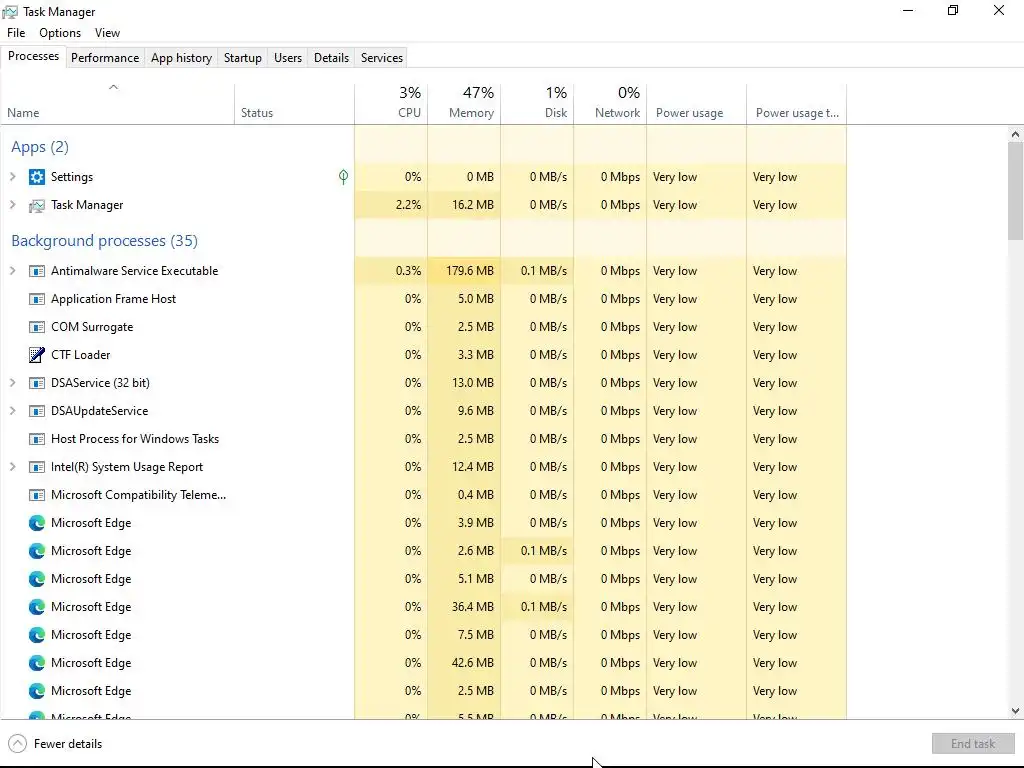Screen dimensions: 1024x768
Task: Open the View menu
Action: pos(107,33)
